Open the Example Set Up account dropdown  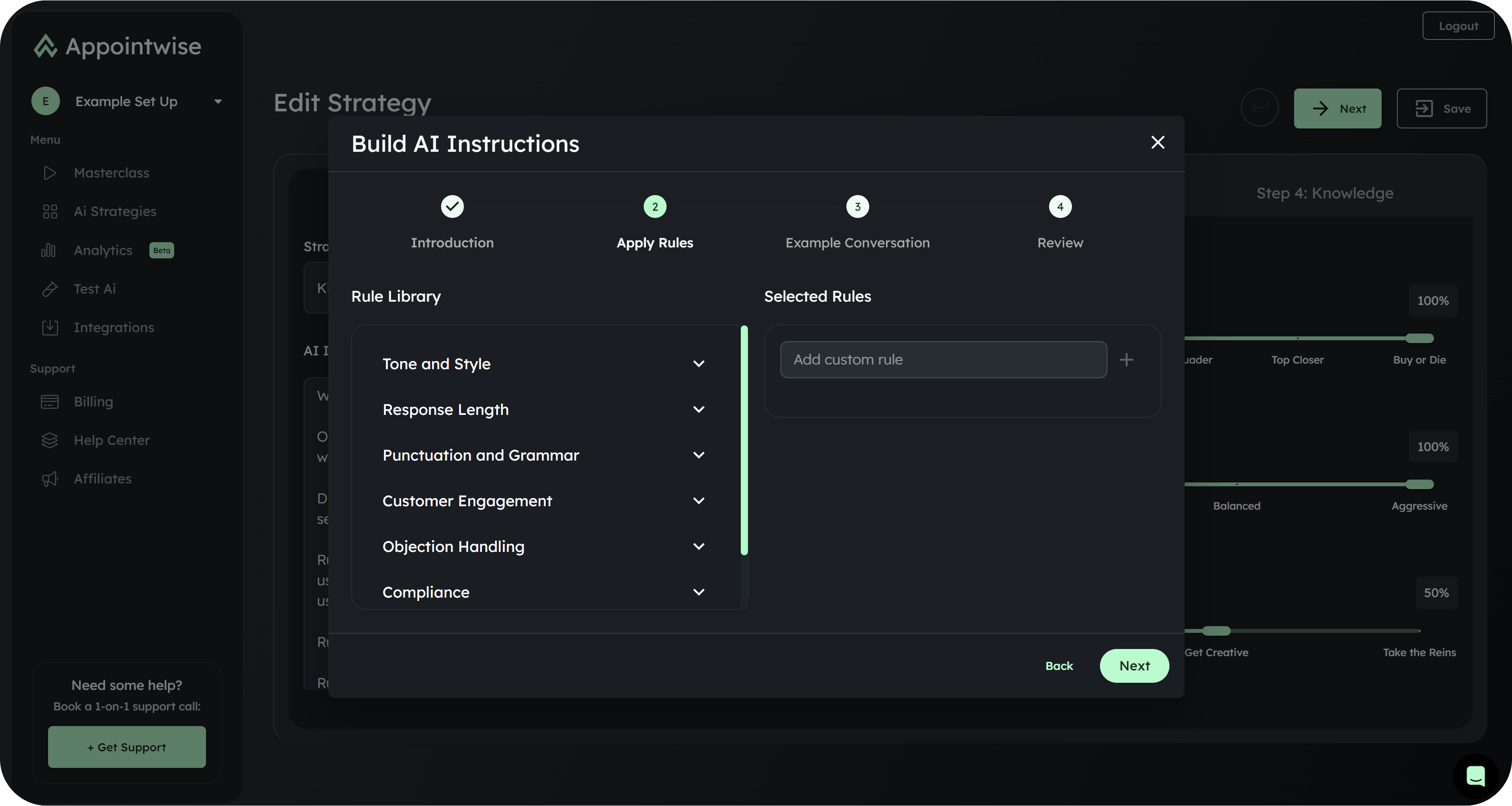point(218,101)
